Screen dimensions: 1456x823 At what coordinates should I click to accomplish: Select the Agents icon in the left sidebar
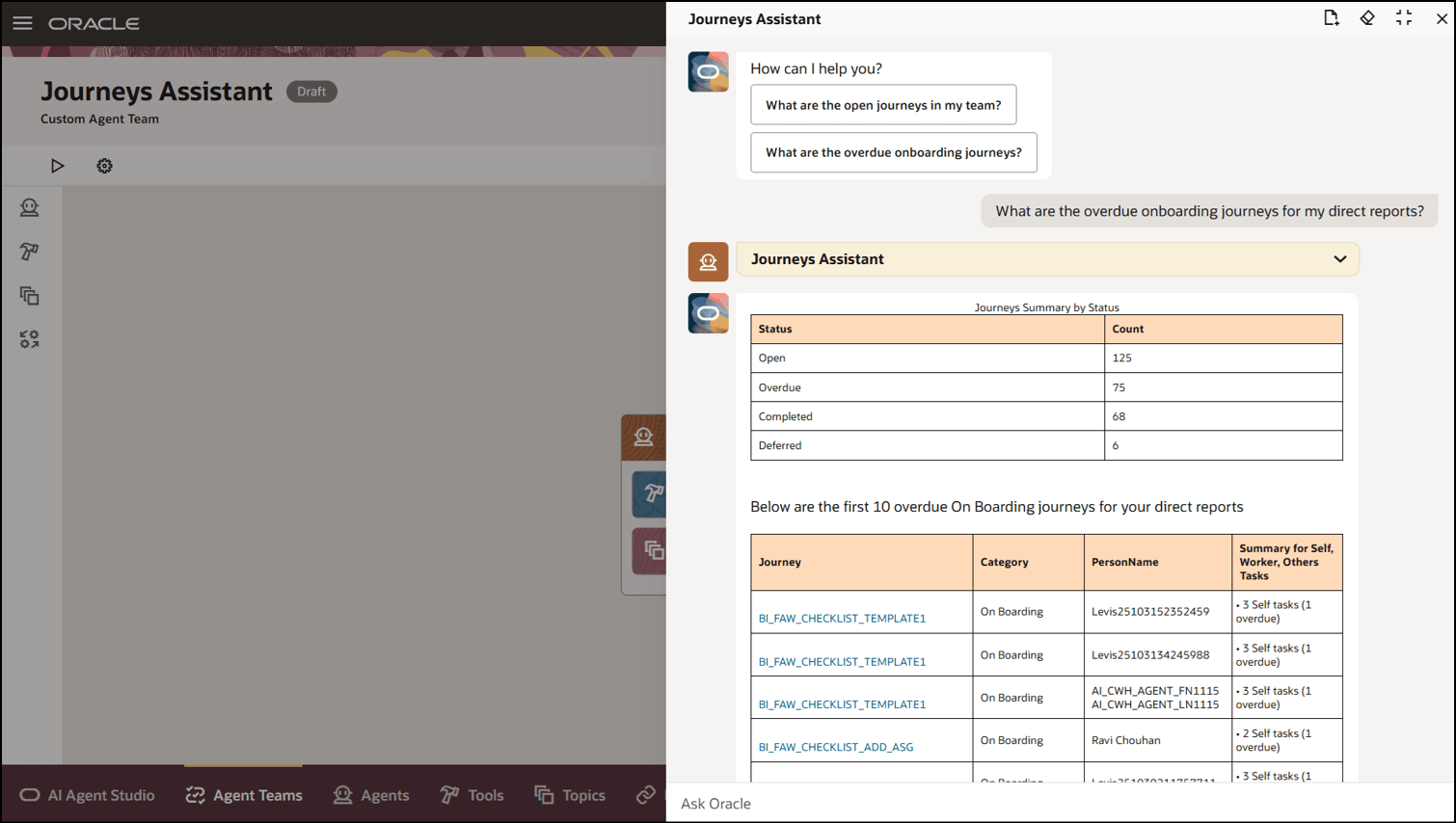29,207
